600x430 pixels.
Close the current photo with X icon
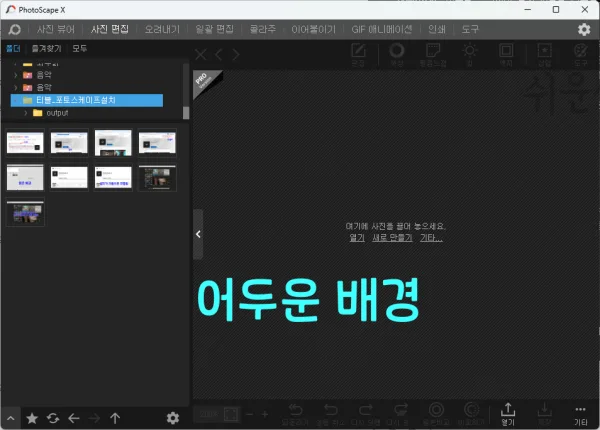point(201,55)
